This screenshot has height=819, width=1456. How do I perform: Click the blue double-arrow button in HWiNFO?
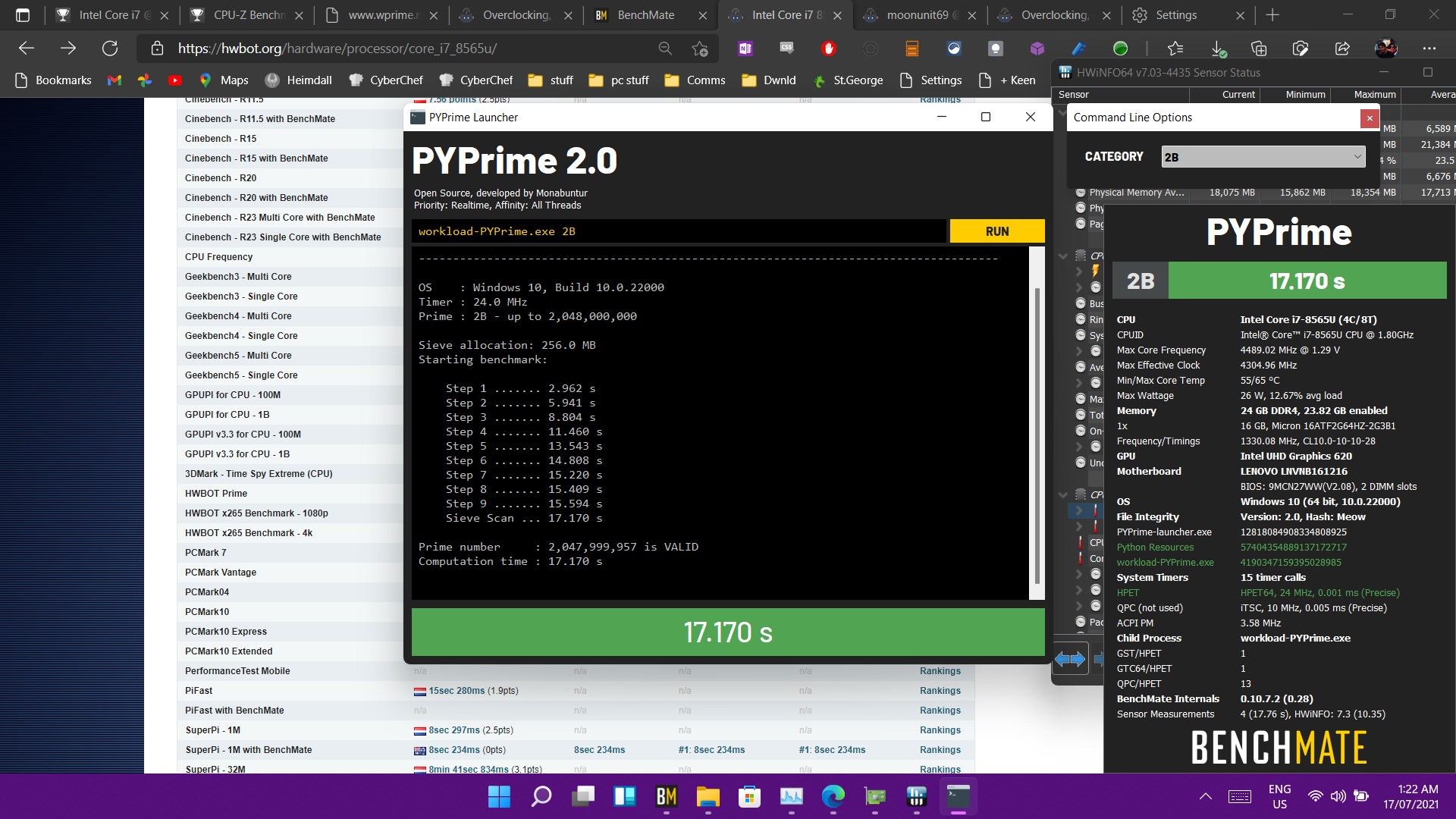(x=1070, y=660)
